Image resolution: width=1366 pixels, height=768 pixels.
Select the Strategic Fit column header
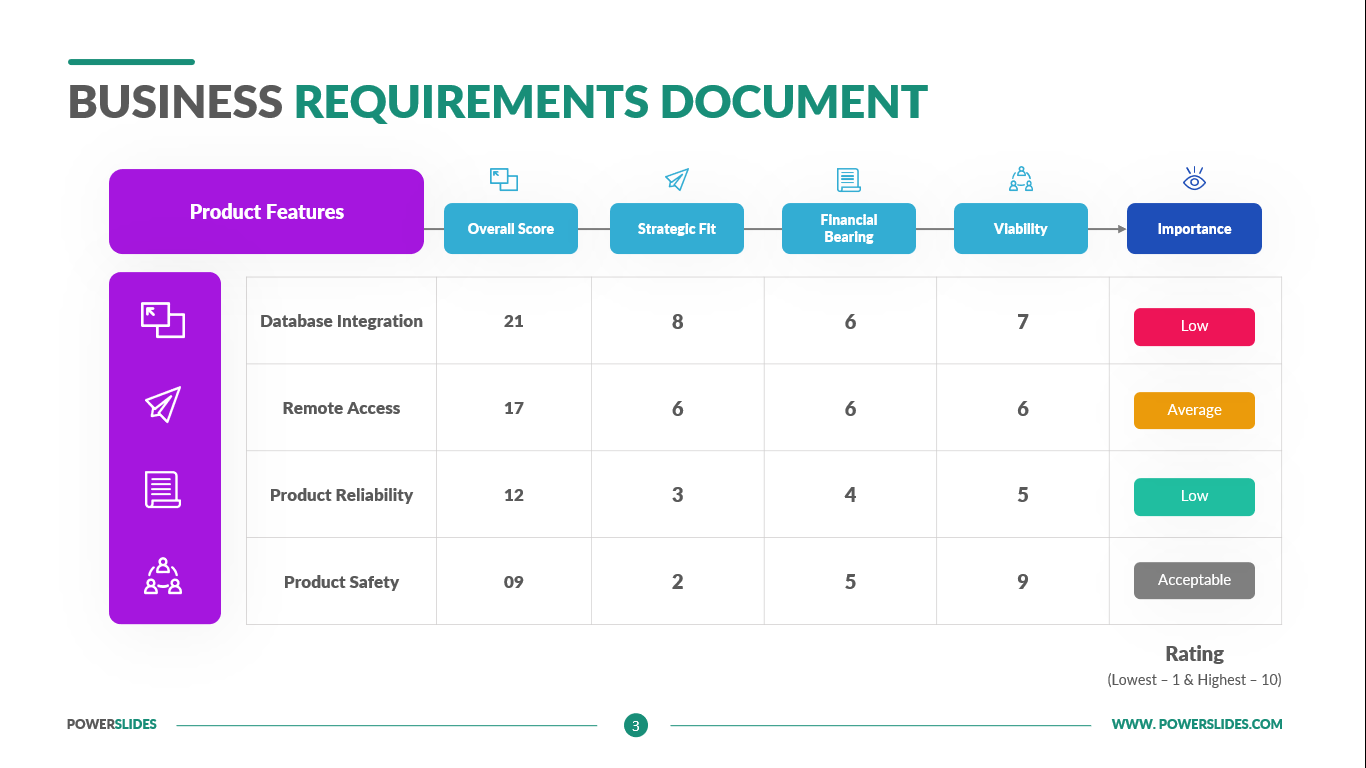tap(677, 229)
